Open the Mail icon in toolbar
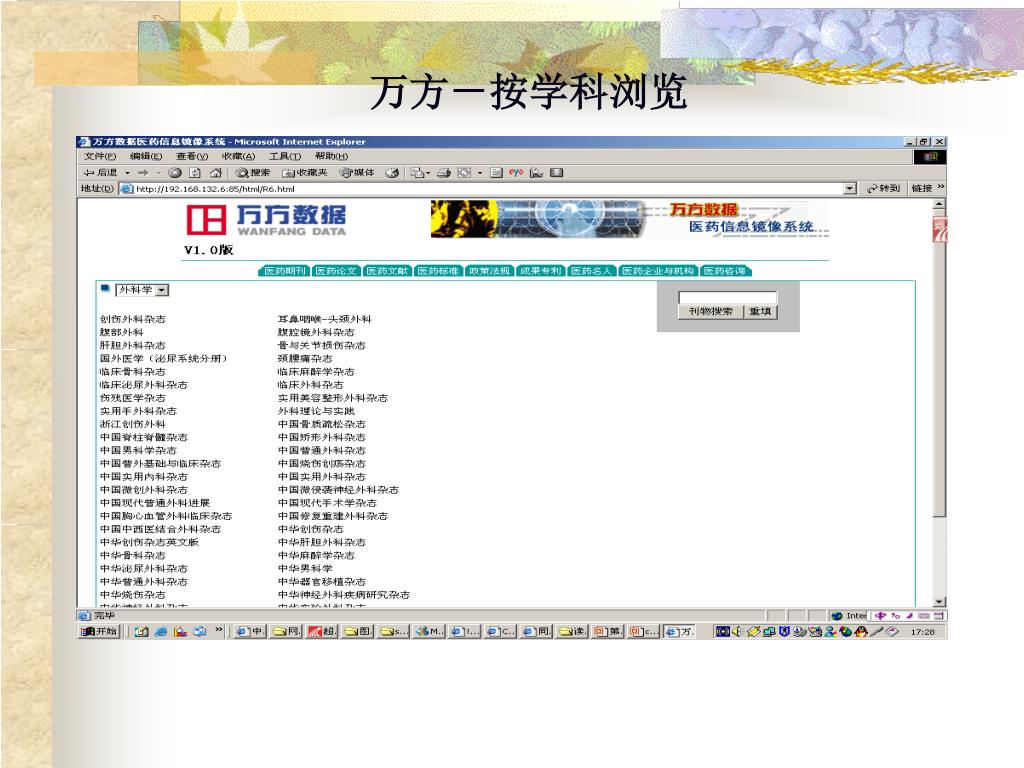This screenshot has height=768, width=1024. point(417,172)
